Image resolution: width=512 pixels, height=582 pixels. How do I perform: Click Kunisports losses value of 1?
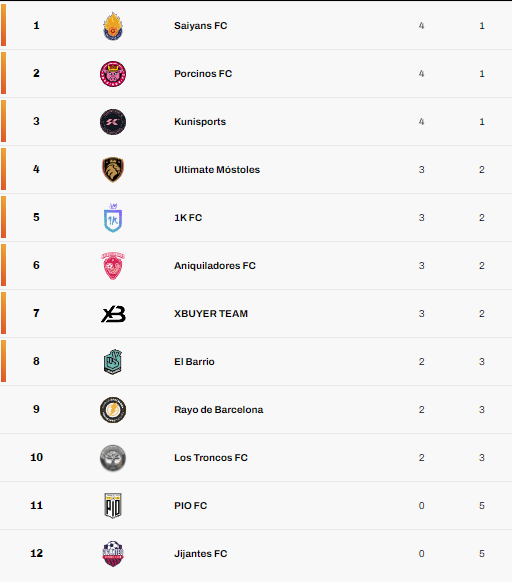[x=482, y=122]
